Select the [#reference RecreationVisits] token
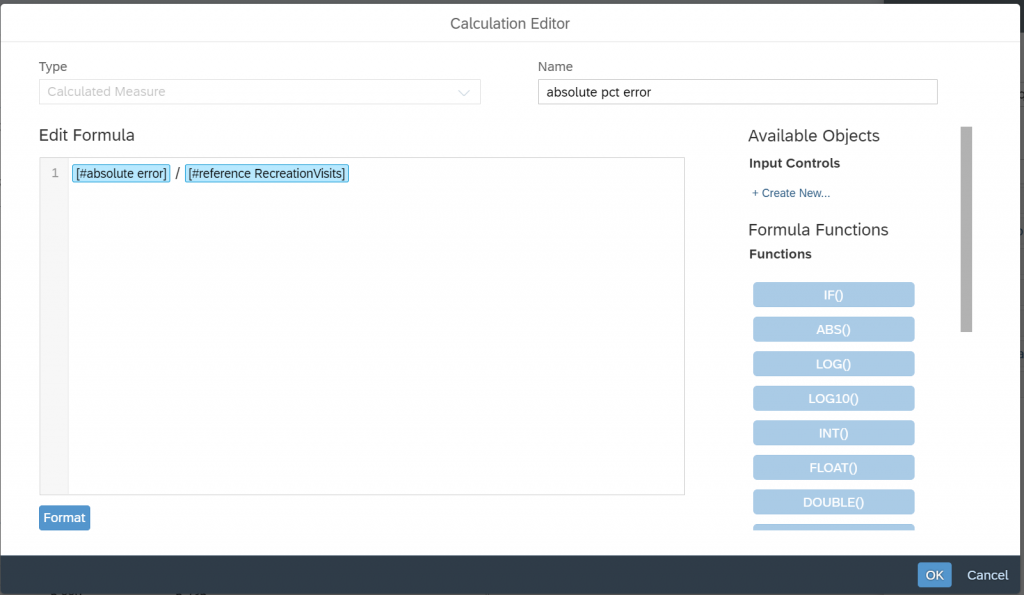Viewport: 1024px width, 595px height. 266,173
